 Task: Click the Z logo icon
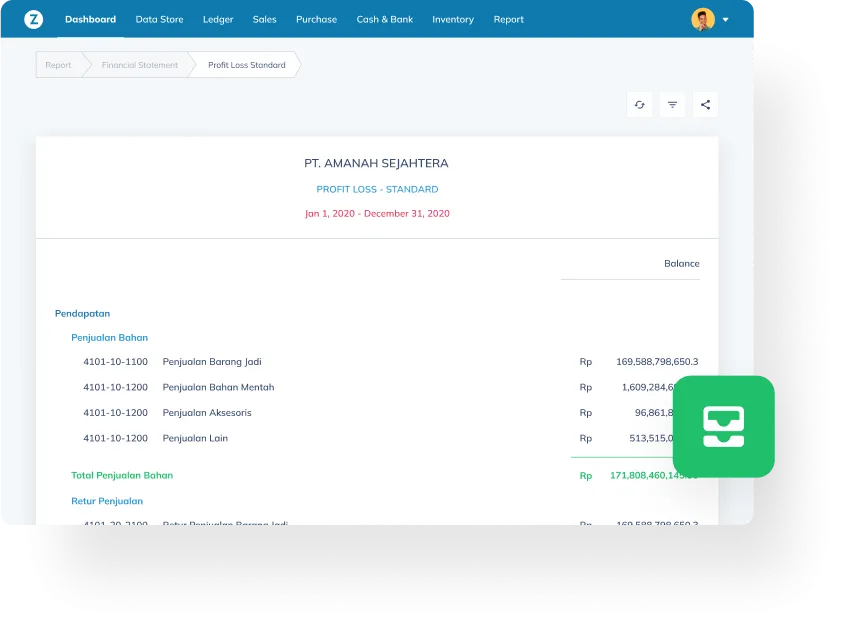coord(34,19)
